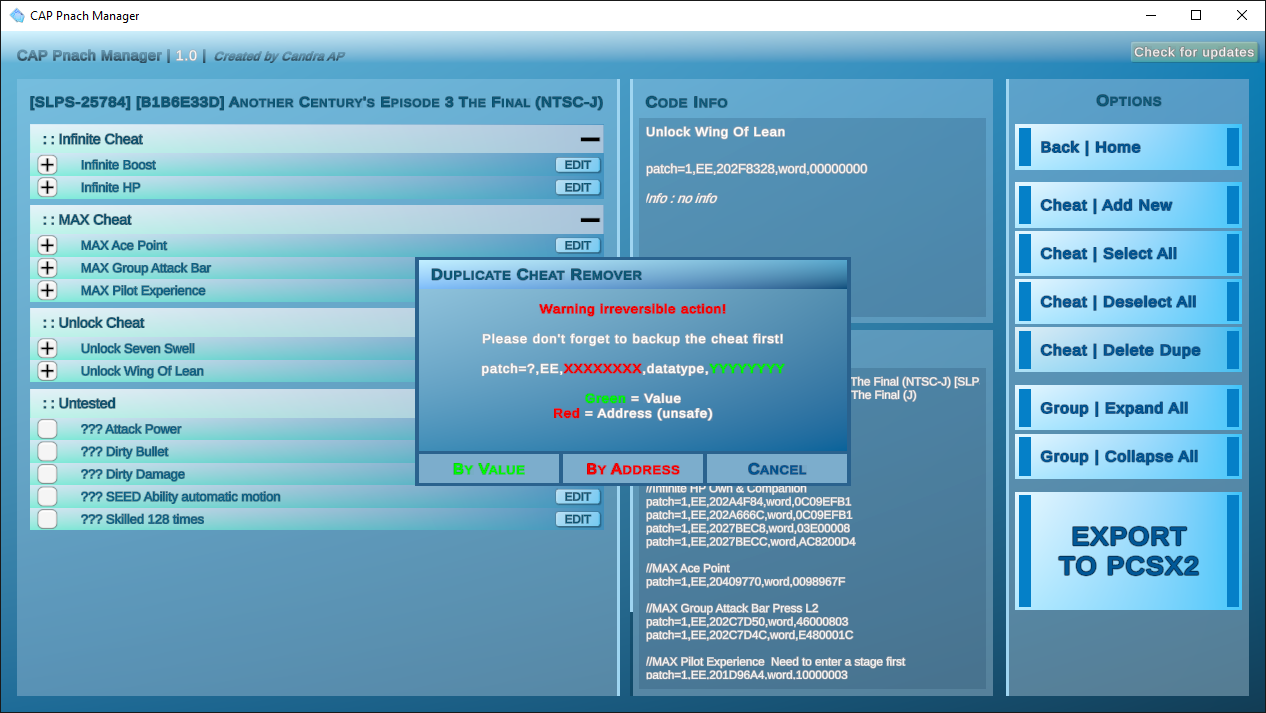
Task: Select the ??? Dirty Bullet row
Action: click(223, 451)
